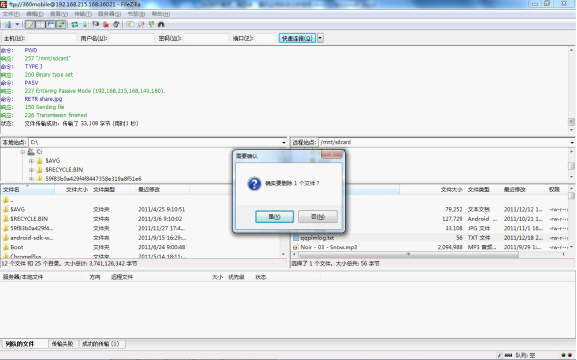Toggle the local directory tree view

click(x=40, y=25)
